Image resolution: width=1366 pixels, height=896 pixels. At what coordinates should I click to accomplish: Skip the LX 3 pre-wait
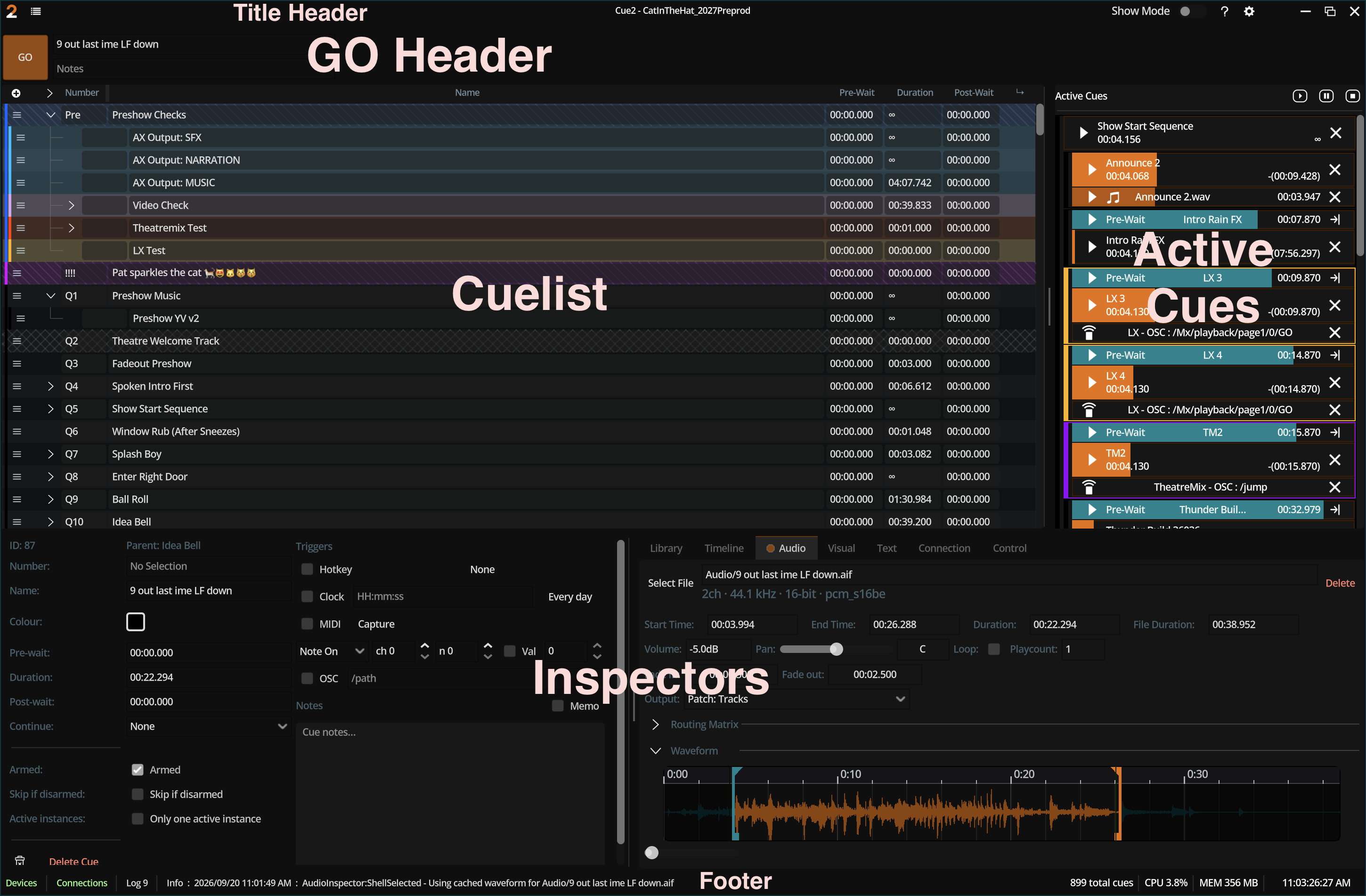click(1335, 278)
